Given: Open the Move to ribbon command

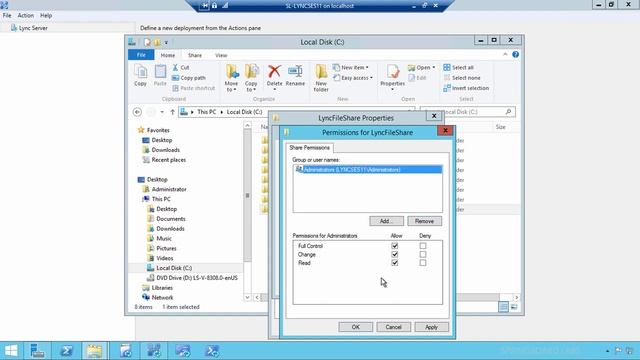Looking at the screenshot, I should (231, 78).
